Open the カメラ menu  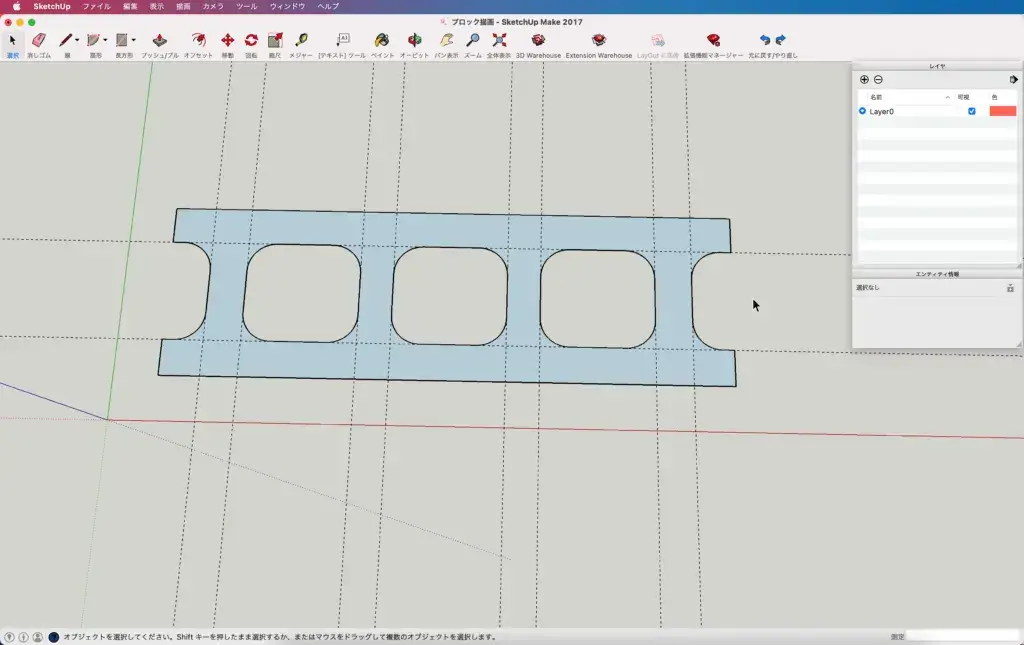tap(213, 7)
